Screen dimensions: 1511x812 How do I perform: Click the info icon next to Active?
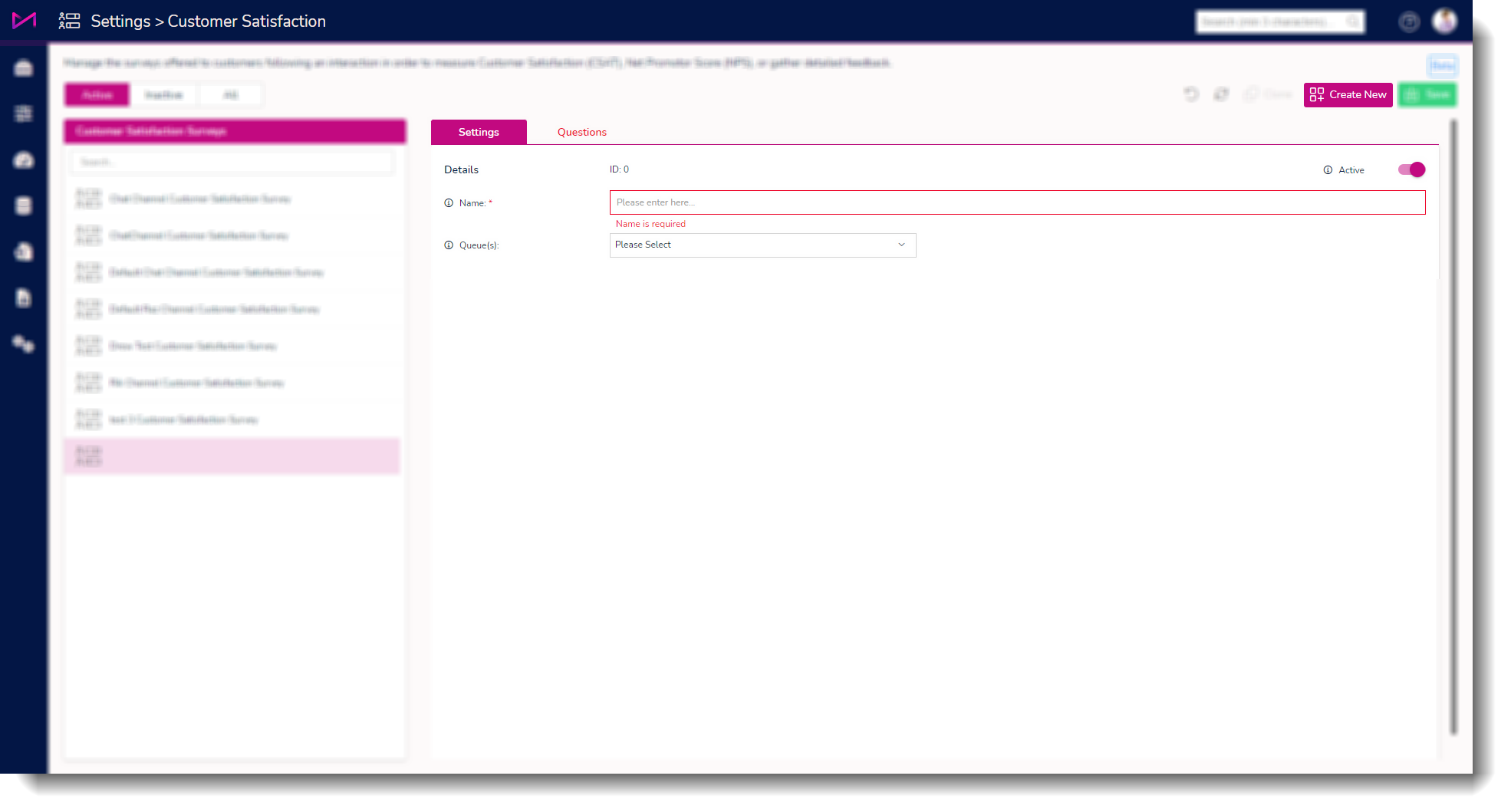pos(1328,170)
